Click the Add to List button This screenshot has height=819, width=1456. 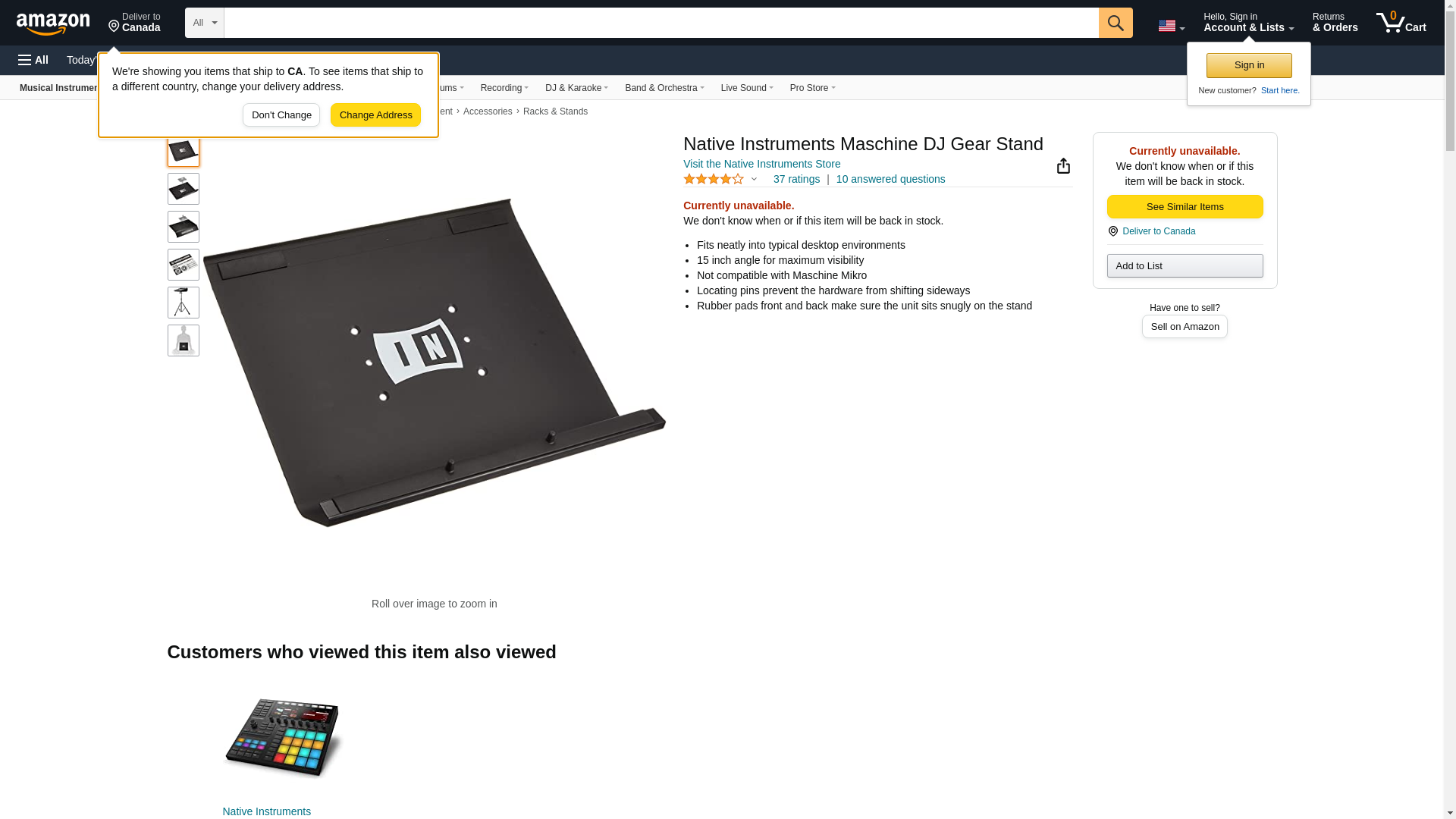click(x=1185, y=265)
